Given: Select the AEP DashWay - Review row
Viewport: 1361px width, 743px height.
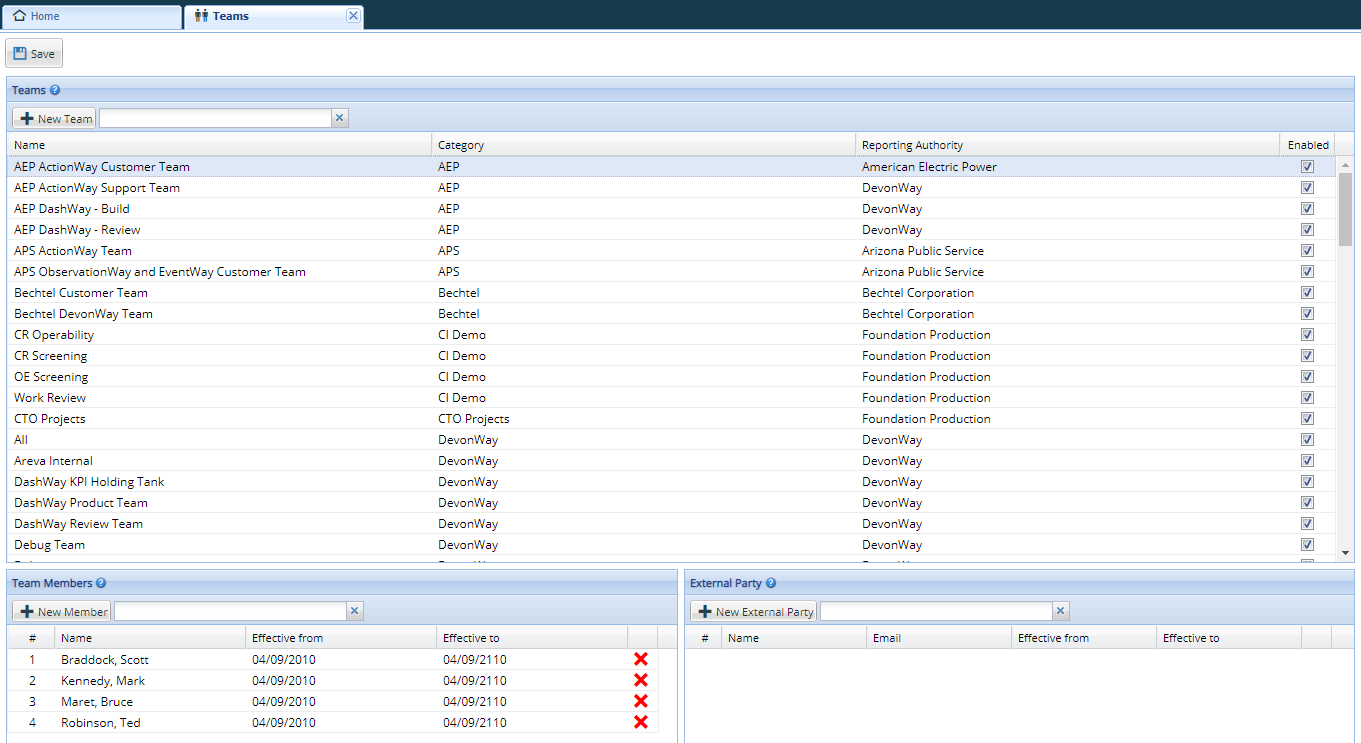Looking at the screenshot, I should click(x=672, y=230).
